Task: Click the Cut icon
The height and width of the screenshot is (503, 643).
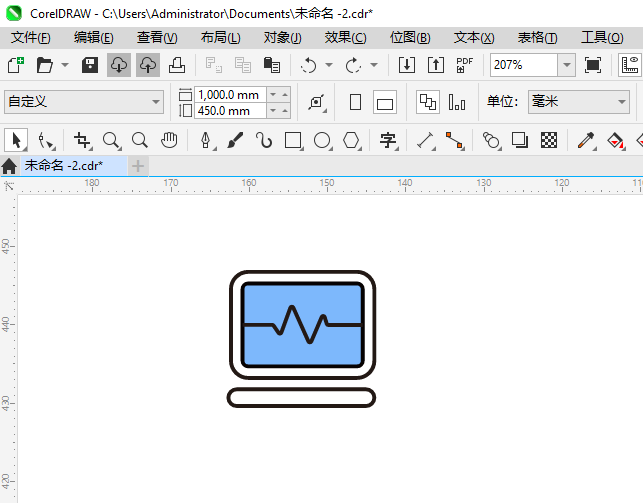Action: coord(214,65)
